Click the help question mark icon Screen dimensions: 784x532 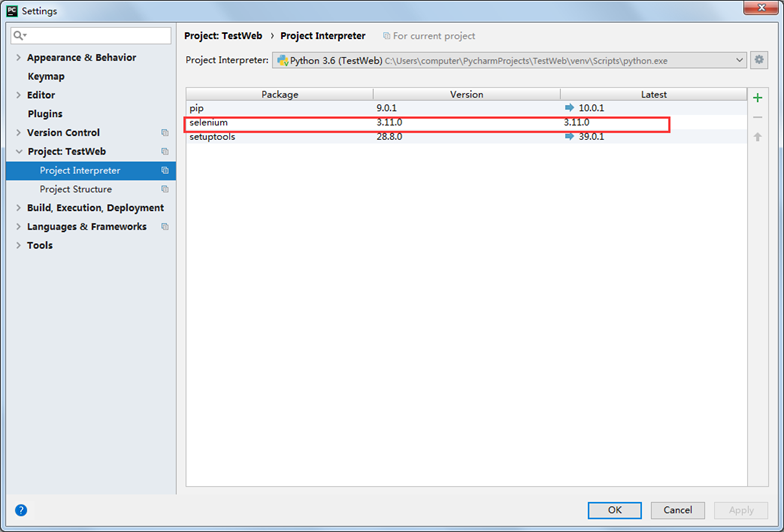21,510
